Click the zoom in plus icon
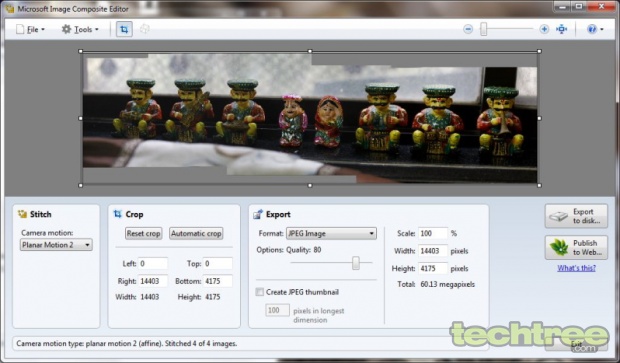 click(544, 29)
